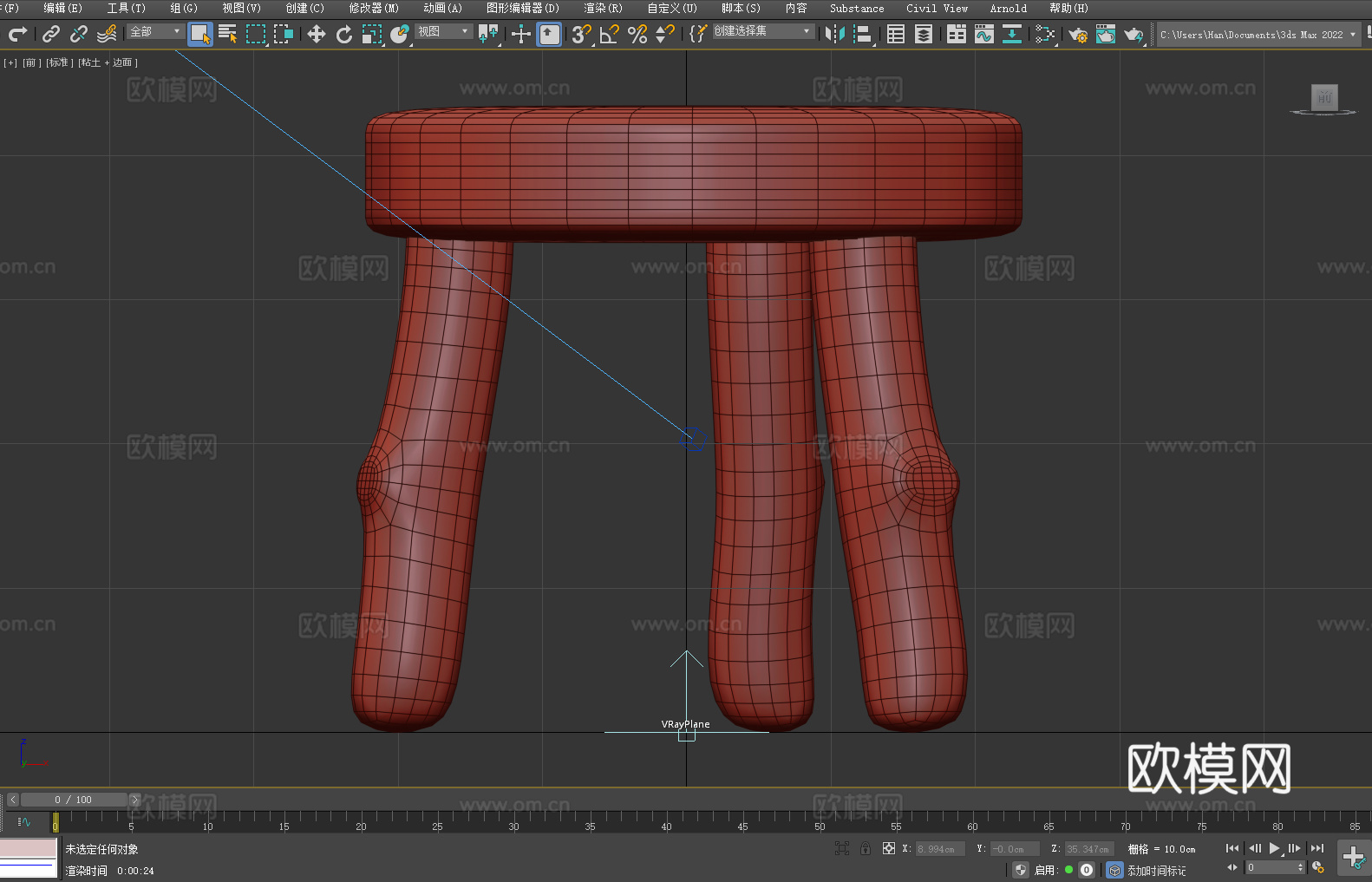Open the 修改器(M) menu

tap(374, 8)
